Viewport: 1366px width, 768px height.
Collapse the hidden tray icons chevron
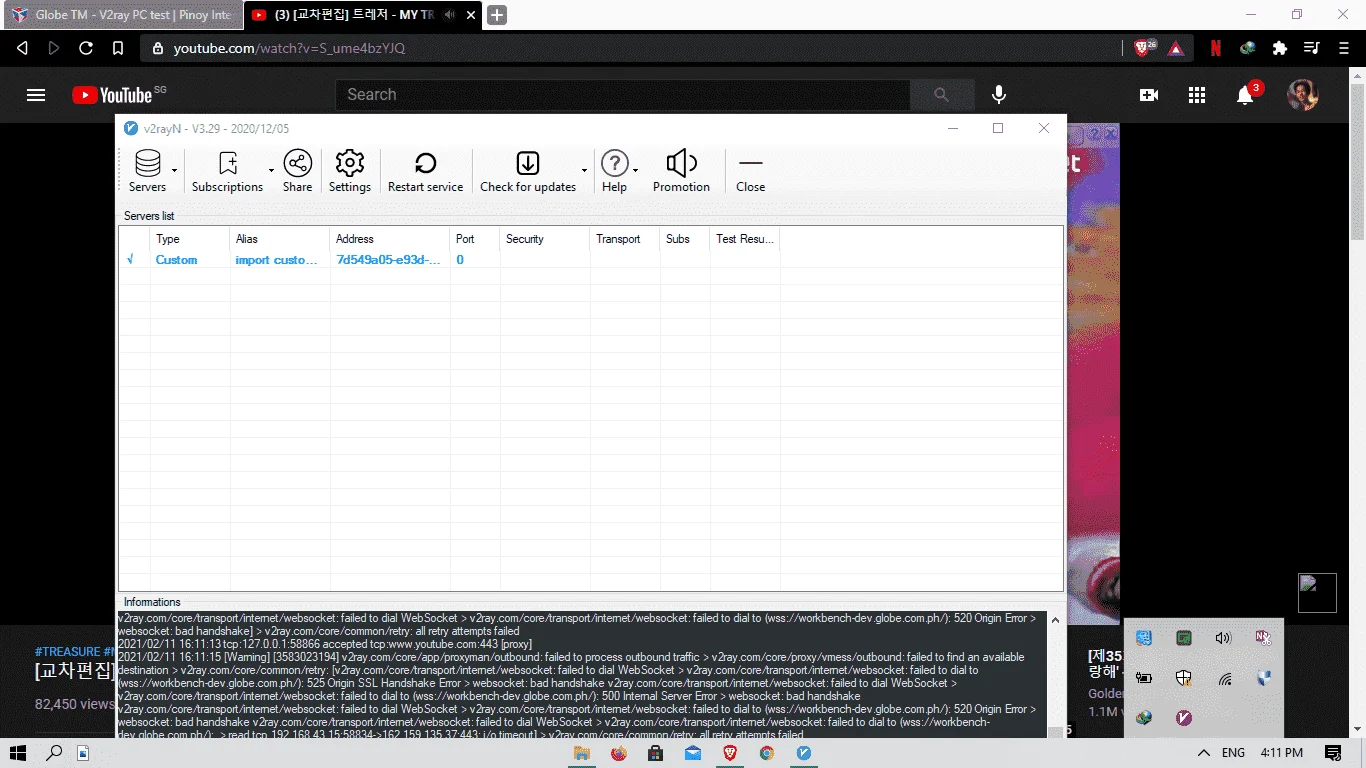1204,753
